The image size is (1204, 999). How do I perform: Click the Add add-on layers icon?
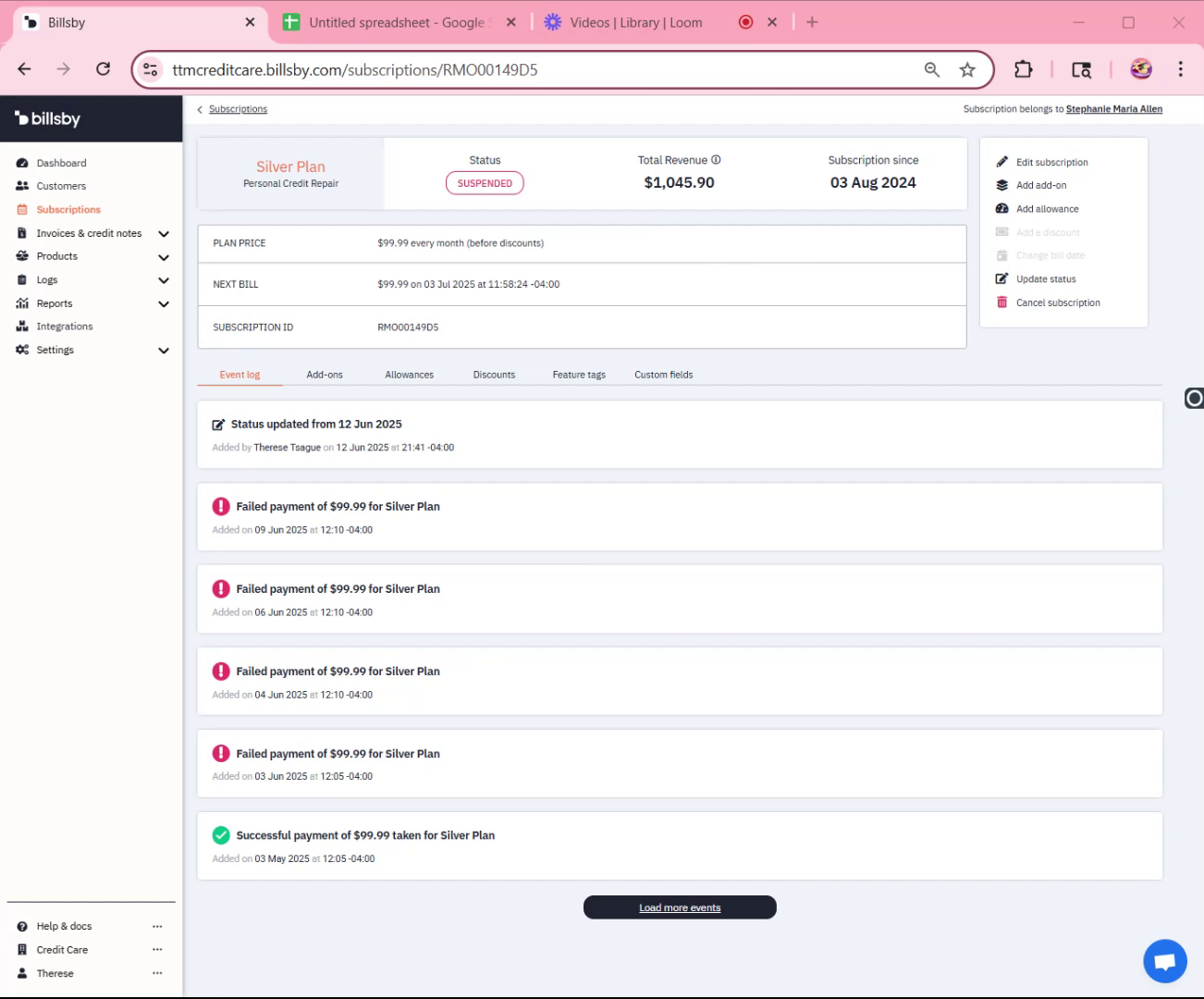click(x=1001, y=185)
